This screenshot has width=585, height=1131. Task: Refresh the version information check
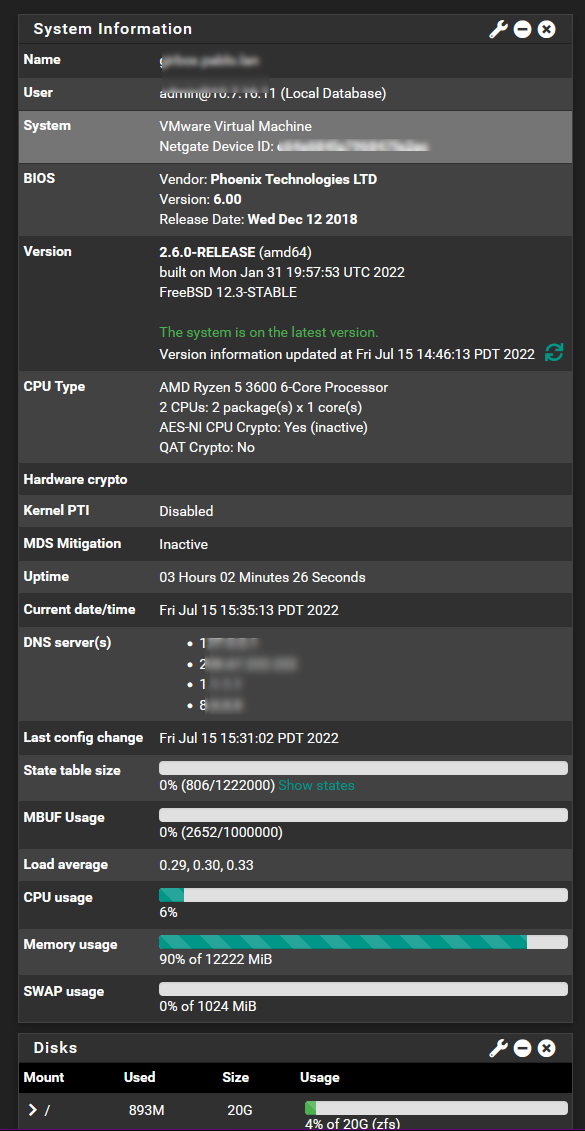[x=554, y=353]
